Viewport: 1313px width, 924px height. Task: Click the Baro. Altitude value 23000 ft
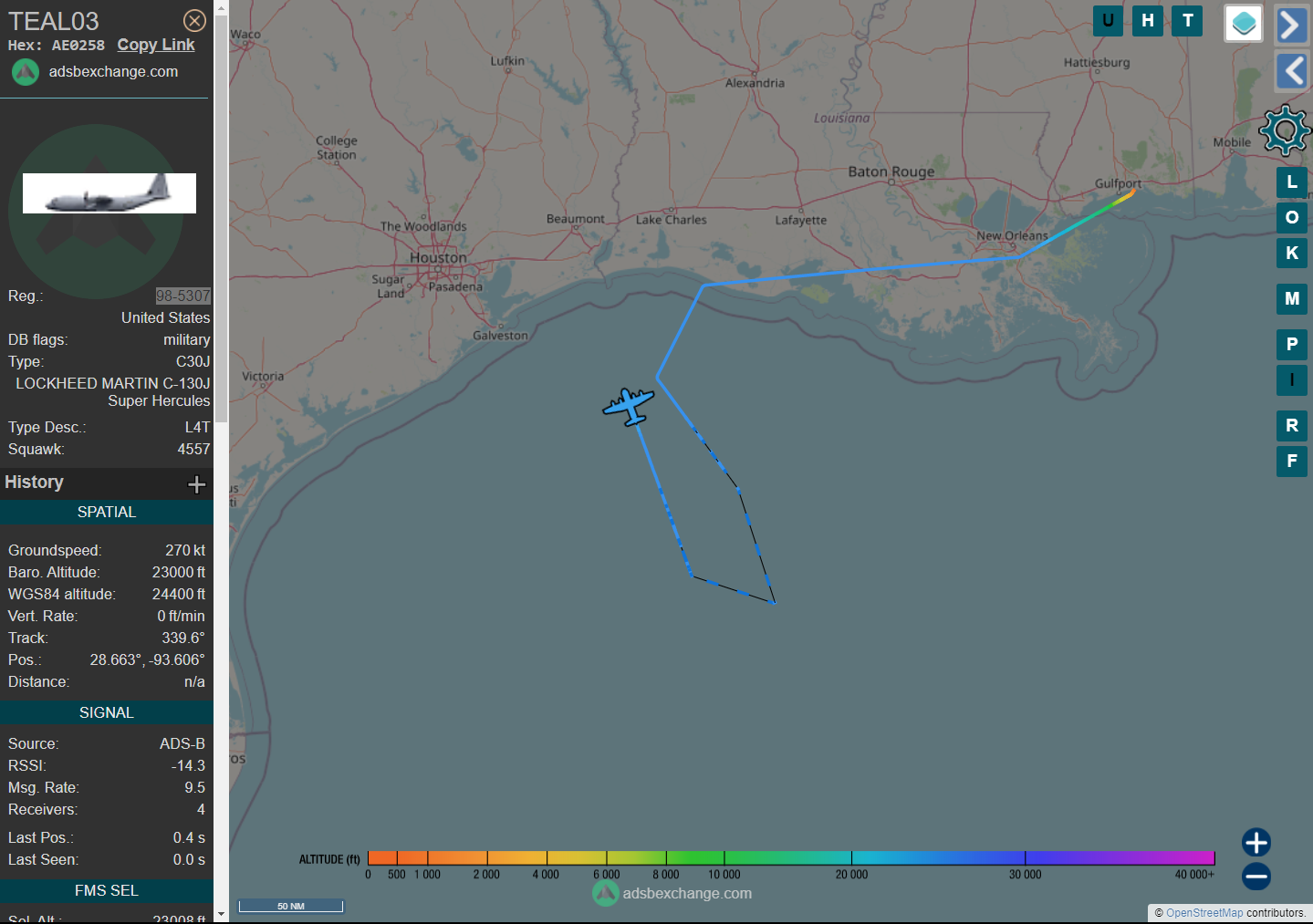[x=179, y=573]
